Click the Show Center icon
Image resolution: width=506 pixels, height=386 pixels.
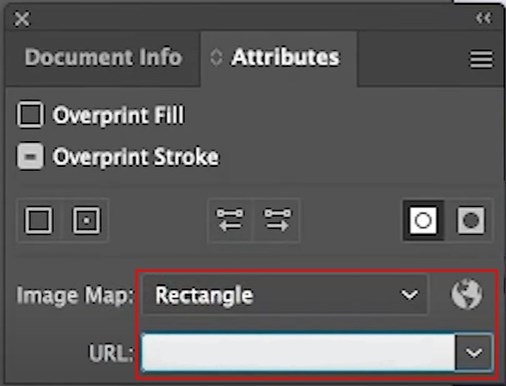click(86, 220)
